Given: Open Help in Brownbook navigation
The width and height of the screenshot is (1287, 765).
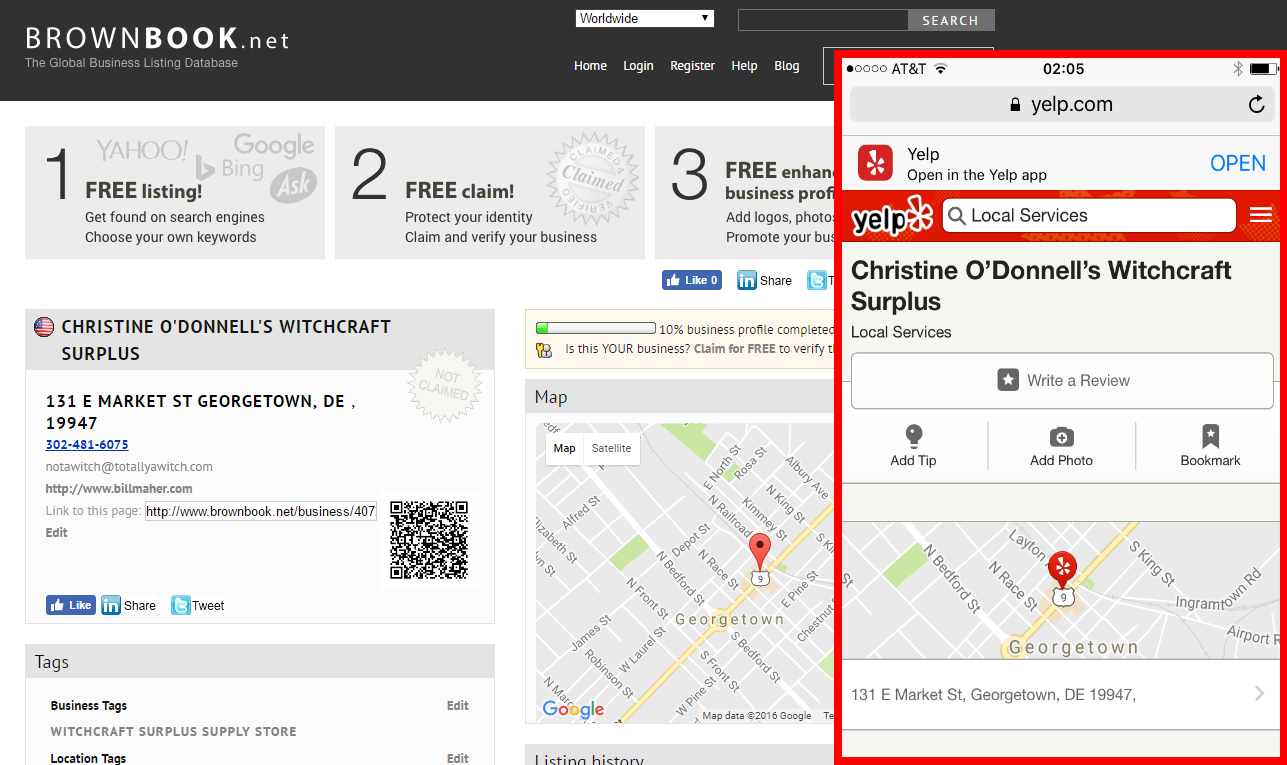Looking at the screenshot, I should (744, 66).
